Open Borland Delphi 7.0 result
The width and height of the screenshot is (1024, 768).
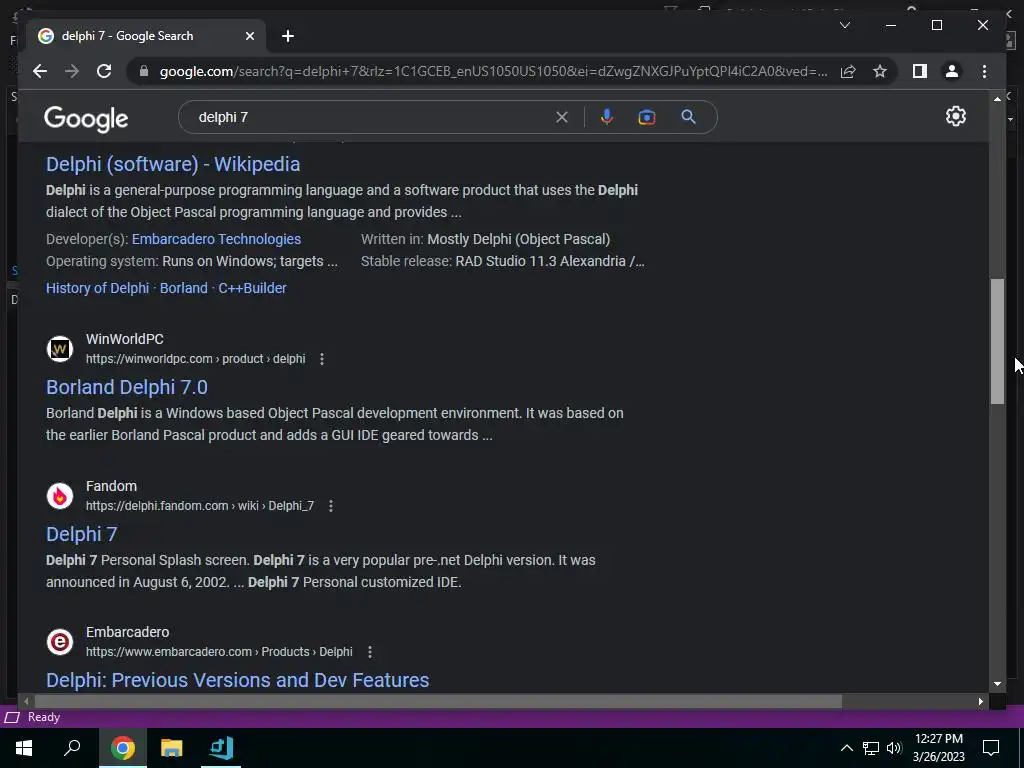[127, 387]
